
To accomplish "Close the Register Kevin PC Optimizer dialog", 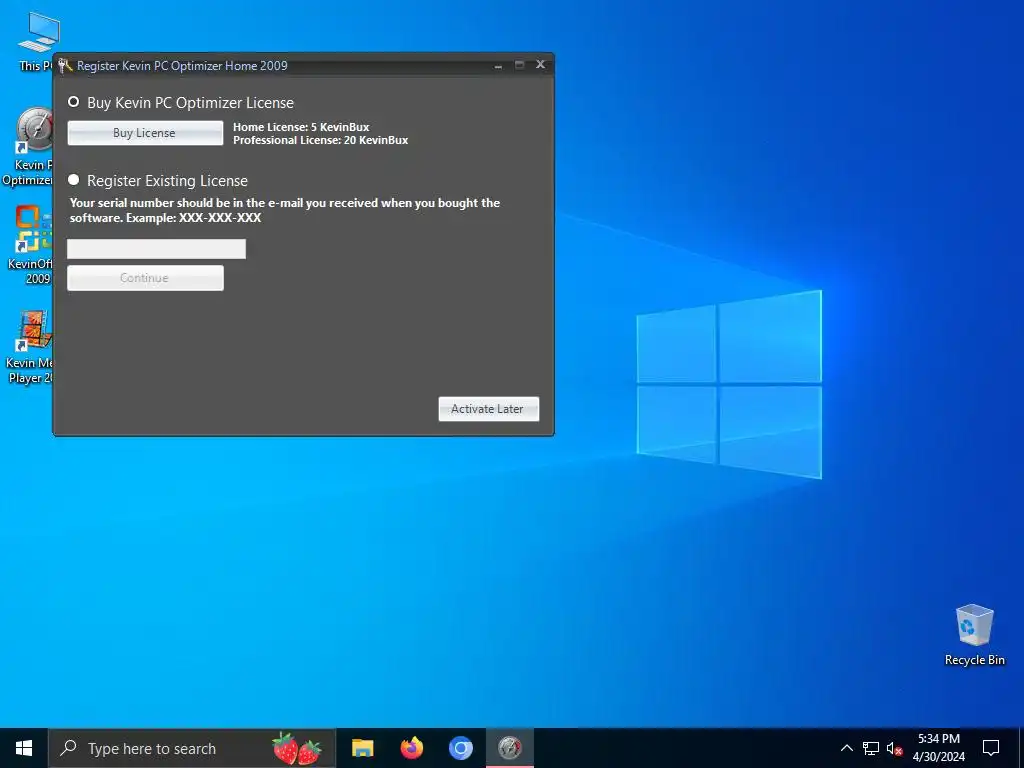I will click(x=540, y=64).
